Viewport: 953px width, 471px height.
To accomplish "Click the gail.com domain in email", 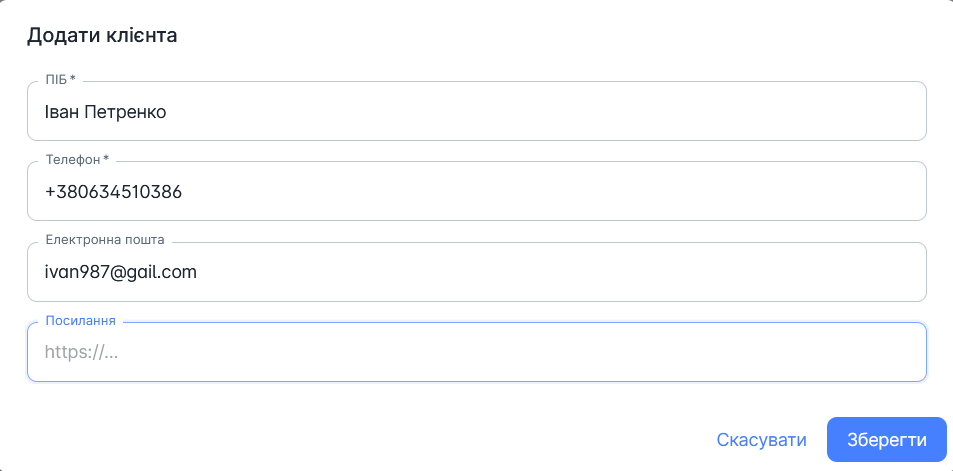I will point(161,272).
